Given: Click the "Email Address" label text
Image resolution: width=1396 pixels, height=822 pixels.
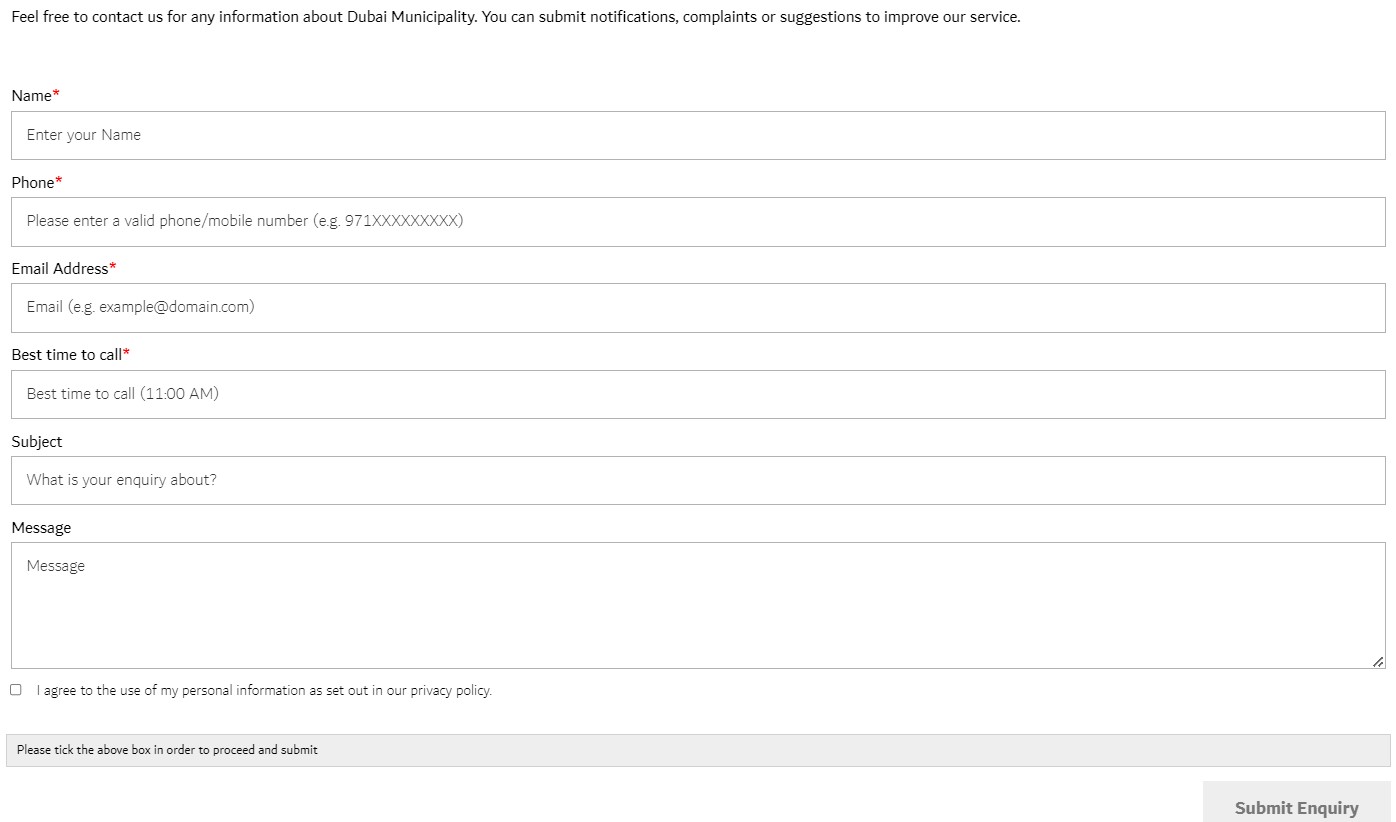Looking at the screenshot, I should (x=59, y=268).
